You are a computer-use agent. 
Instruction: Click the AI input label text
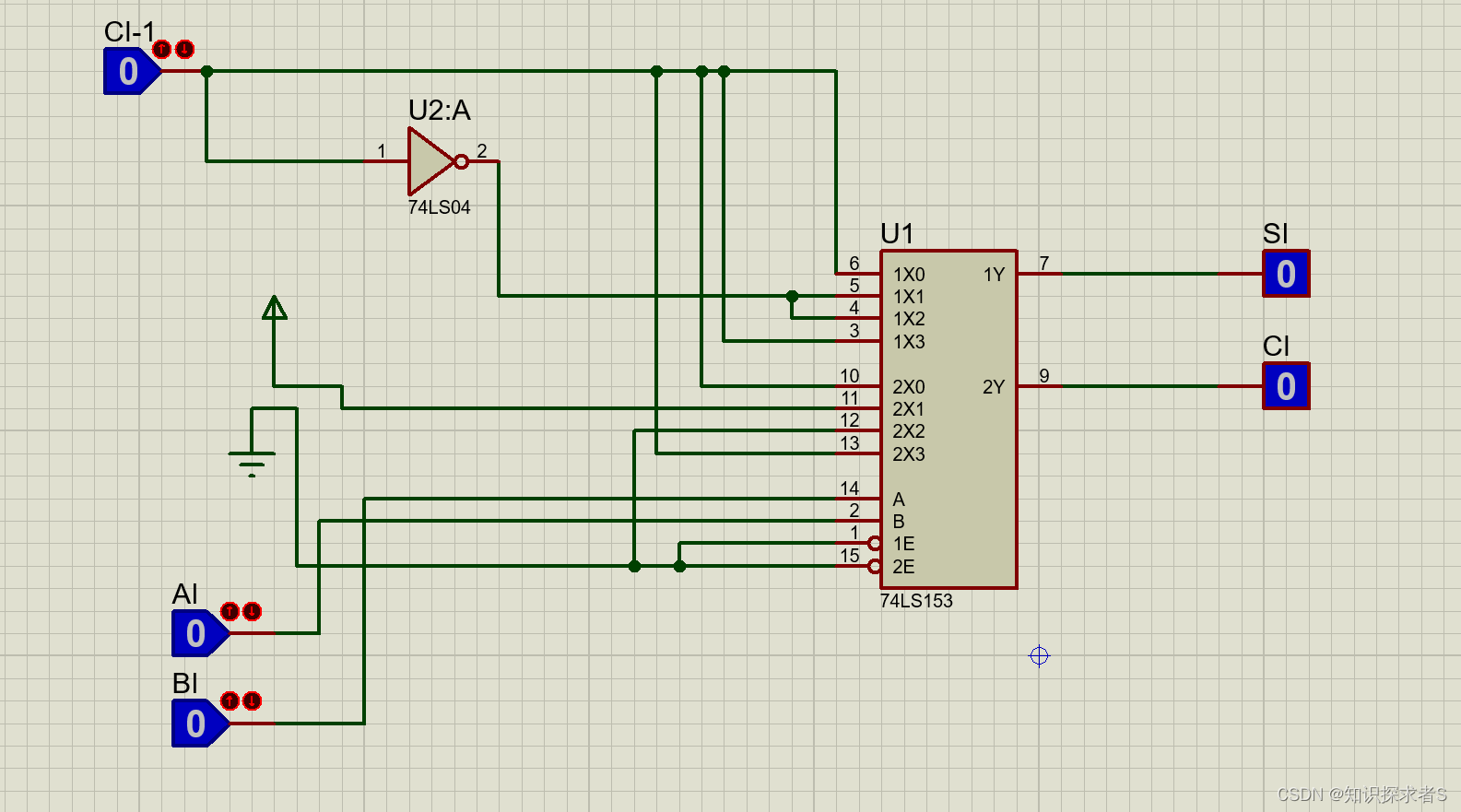click(x=185, y=594)
